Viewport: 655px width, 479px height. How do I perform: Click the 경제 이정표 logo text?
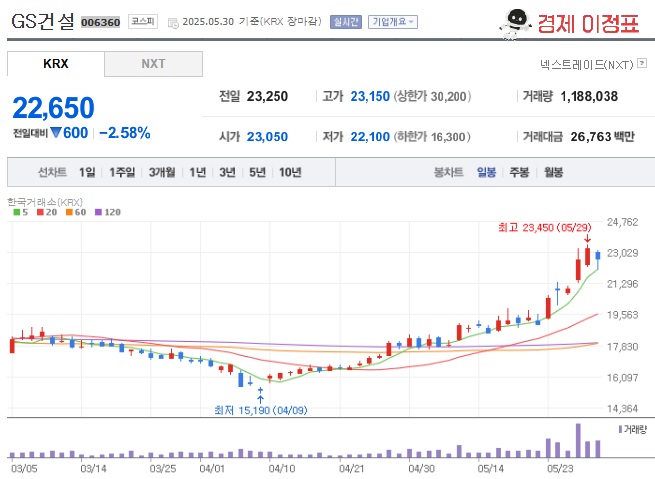coord(588,23)
